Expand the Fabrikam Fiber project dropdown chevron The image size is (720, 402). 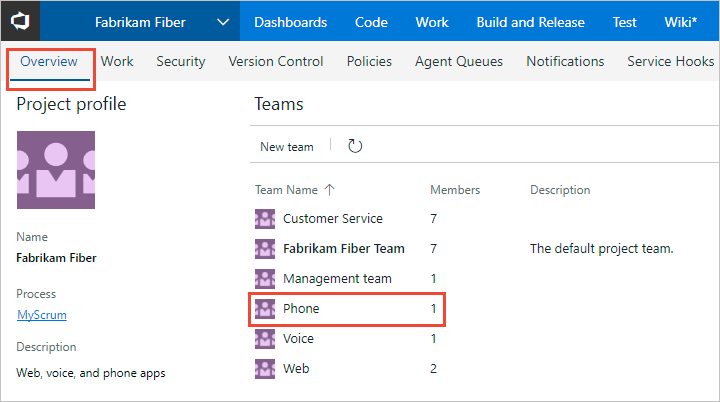pos(223,22)
